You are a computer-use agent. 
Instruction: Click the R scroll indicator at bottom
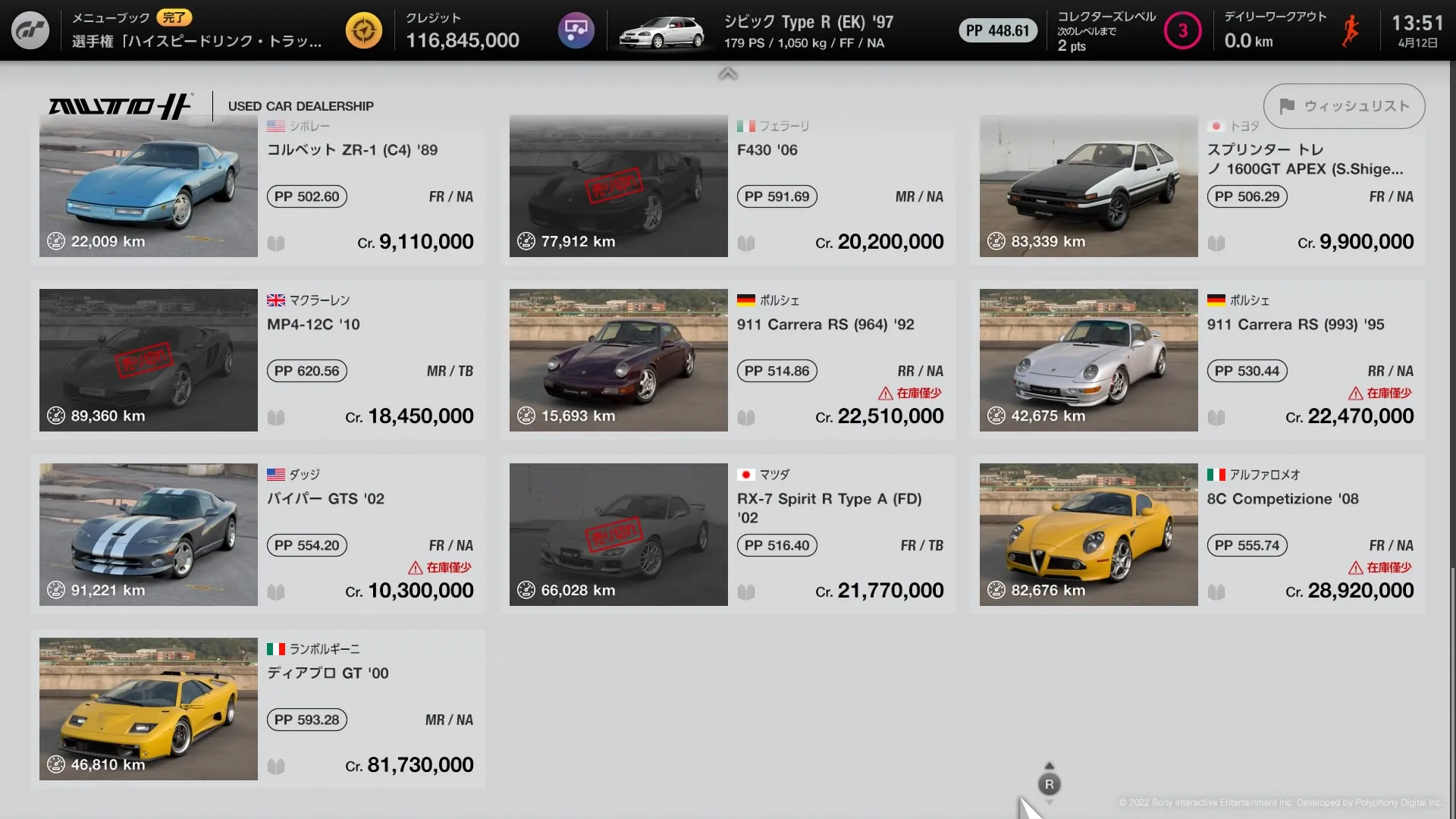coord(1050,785)
